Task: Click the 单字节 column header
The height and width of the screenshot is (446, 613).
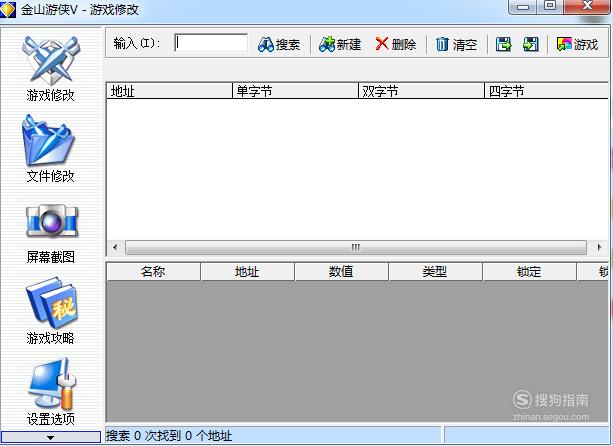Action: tap(296, 91)
